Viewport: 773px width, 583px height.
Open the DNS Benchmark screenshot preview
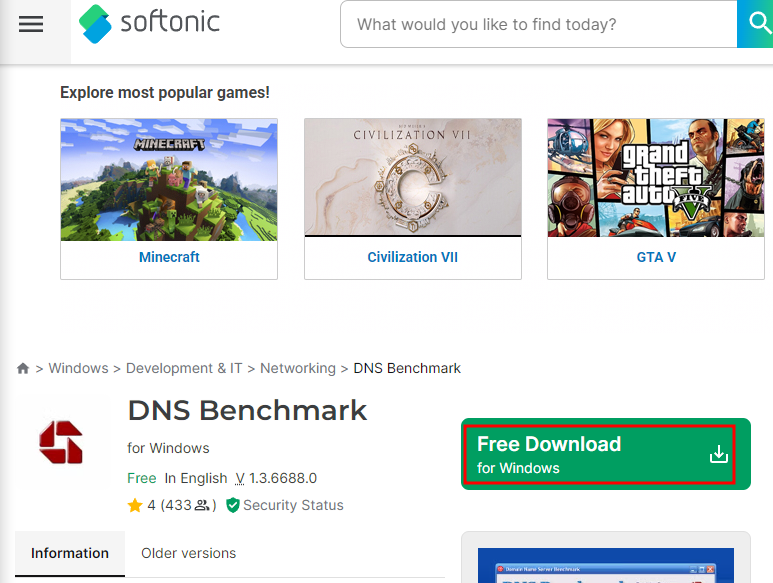coord(606,565)
